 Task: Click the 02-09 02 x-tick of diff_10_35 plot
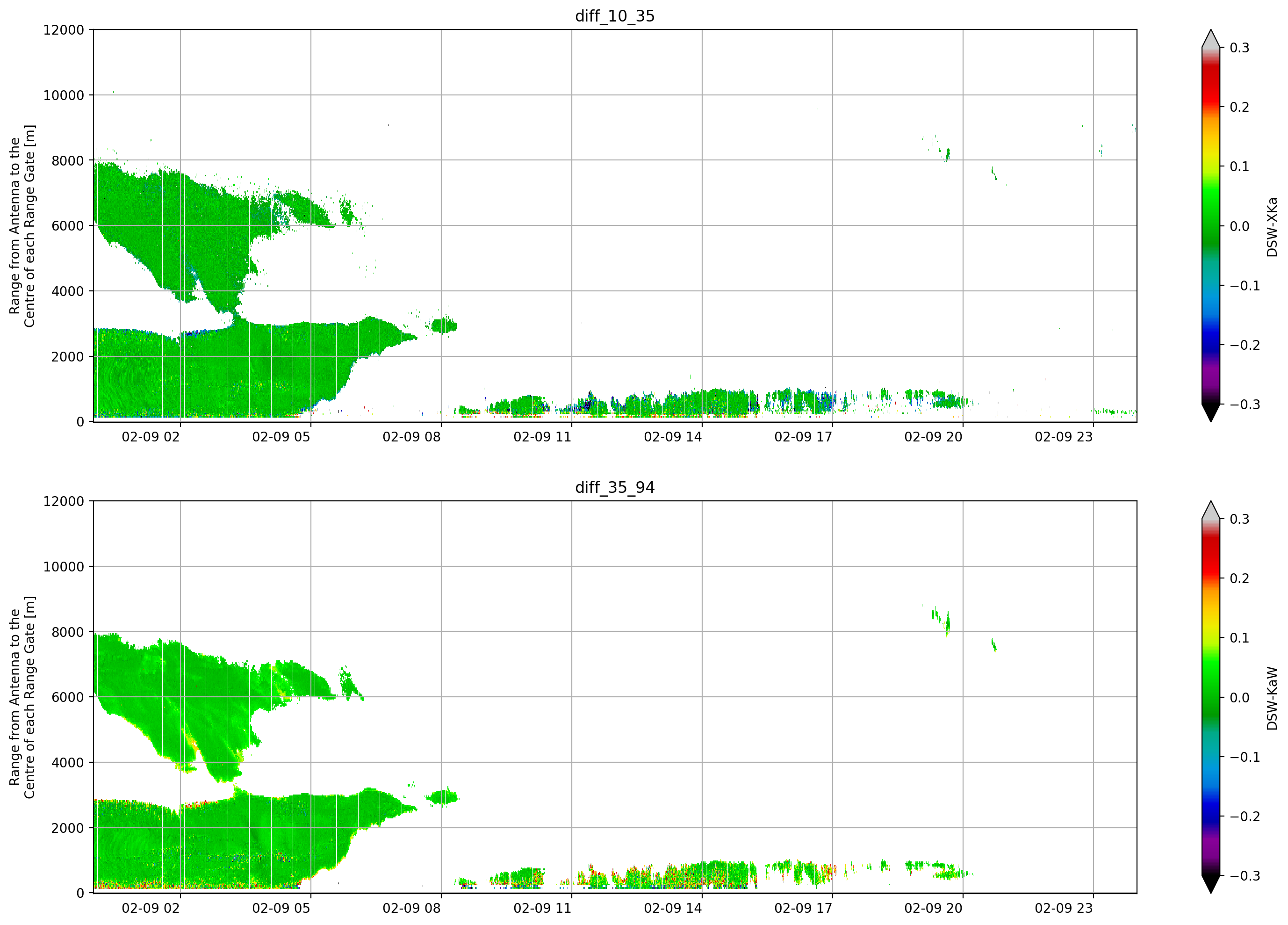click(151, 437)
